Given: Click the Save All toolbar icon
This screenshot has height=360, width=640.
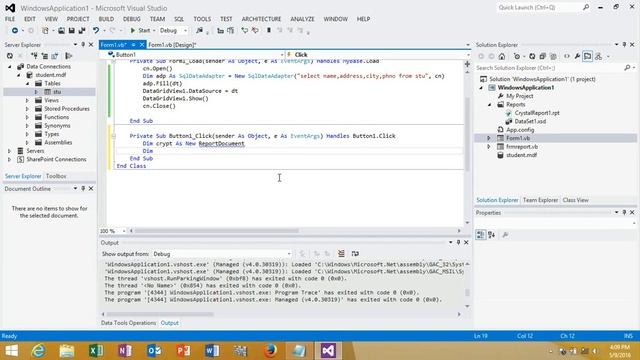Looking at the screenshot, I should (82, 31).
